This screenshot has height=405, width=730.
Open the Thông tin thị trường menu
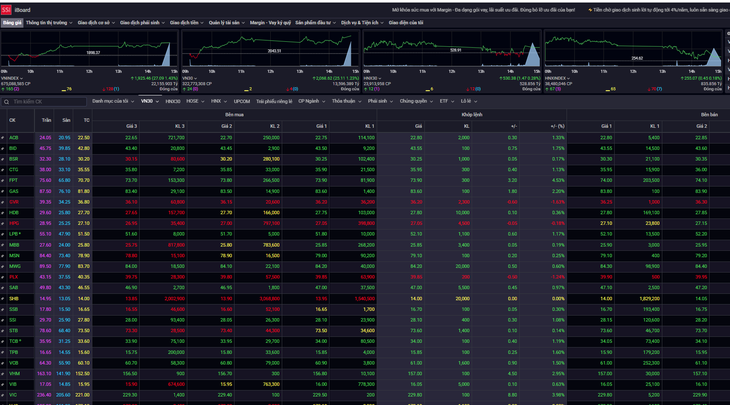[x=49, y=22]
